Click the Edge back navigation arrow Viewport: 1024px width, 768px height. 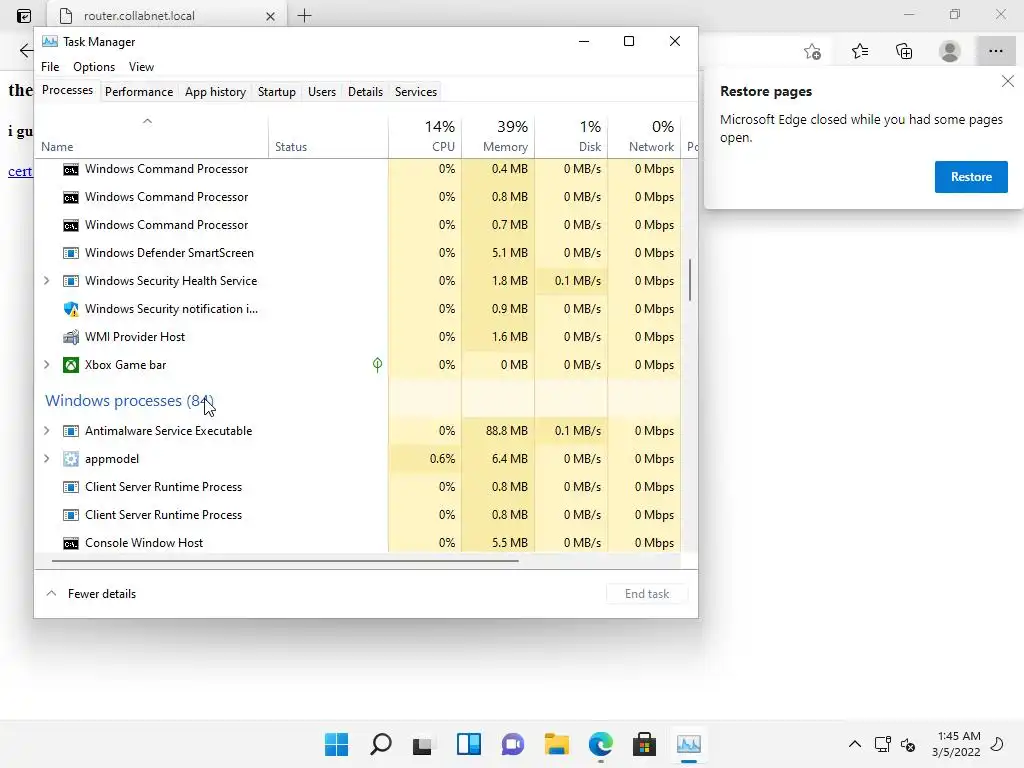[25, 50]
